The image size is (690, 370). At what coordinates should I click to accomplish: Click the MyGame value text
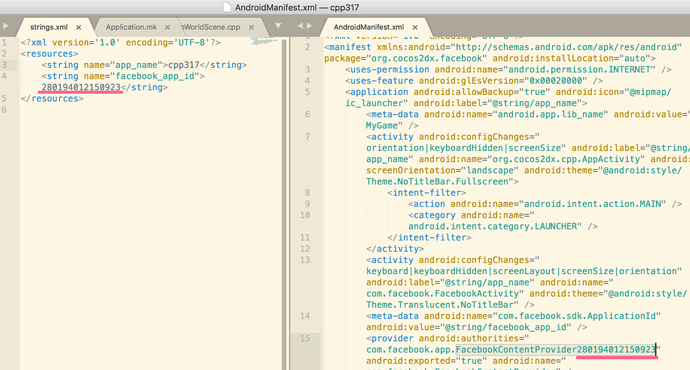(x=382, y=126)
